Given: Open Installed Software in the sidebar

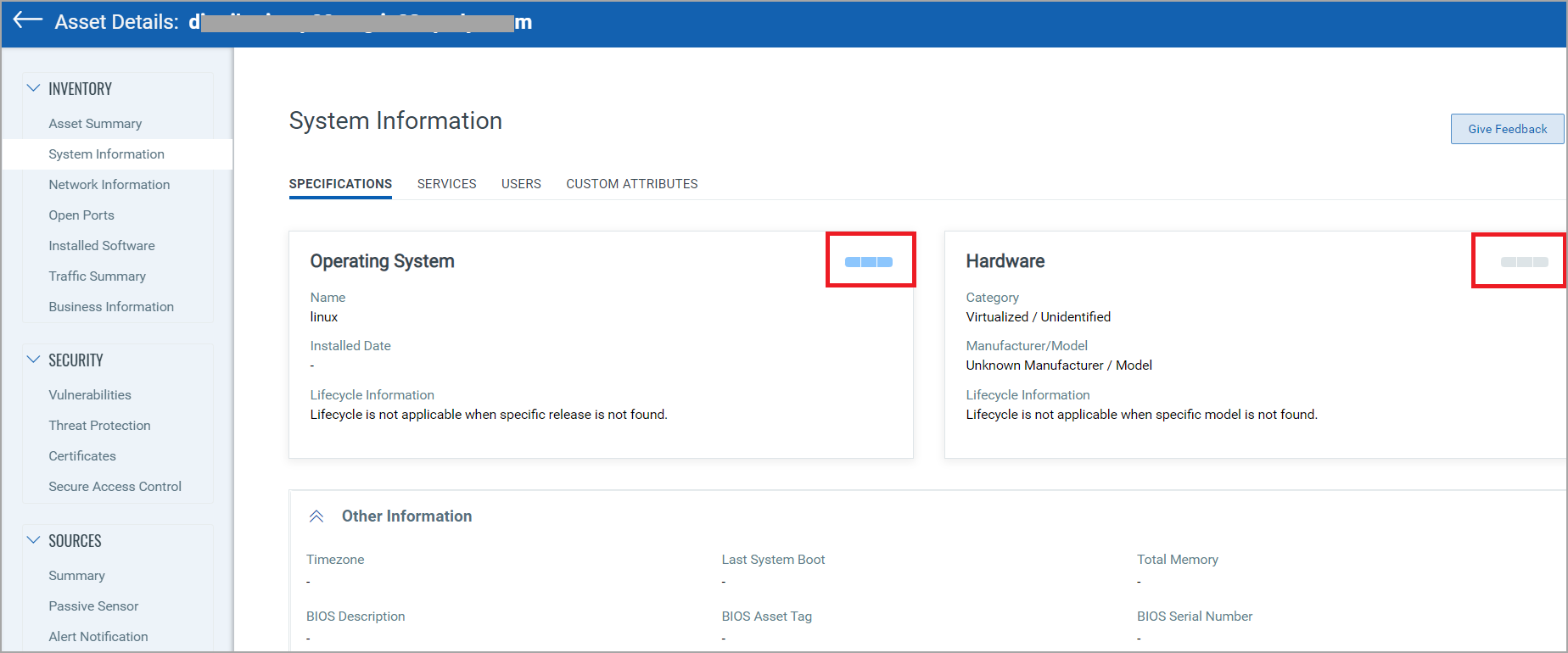Looking at the screenshot, I should 102,246.
